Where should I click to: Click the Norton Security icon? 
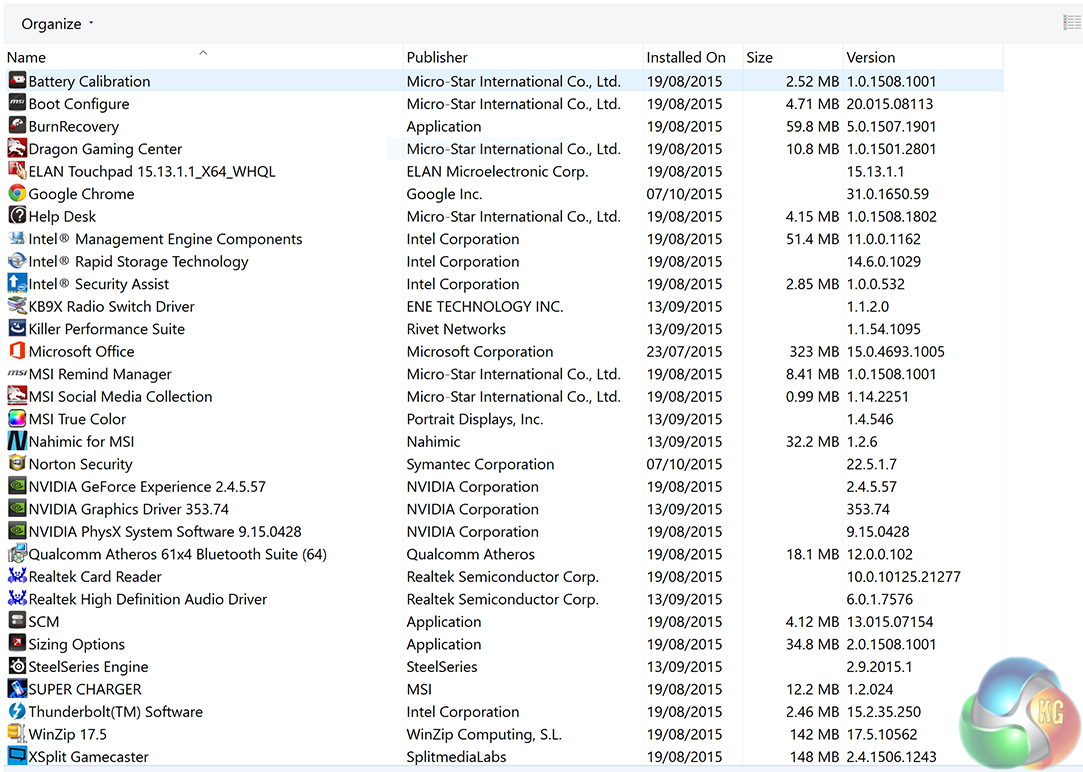click(x=17, y=464)
